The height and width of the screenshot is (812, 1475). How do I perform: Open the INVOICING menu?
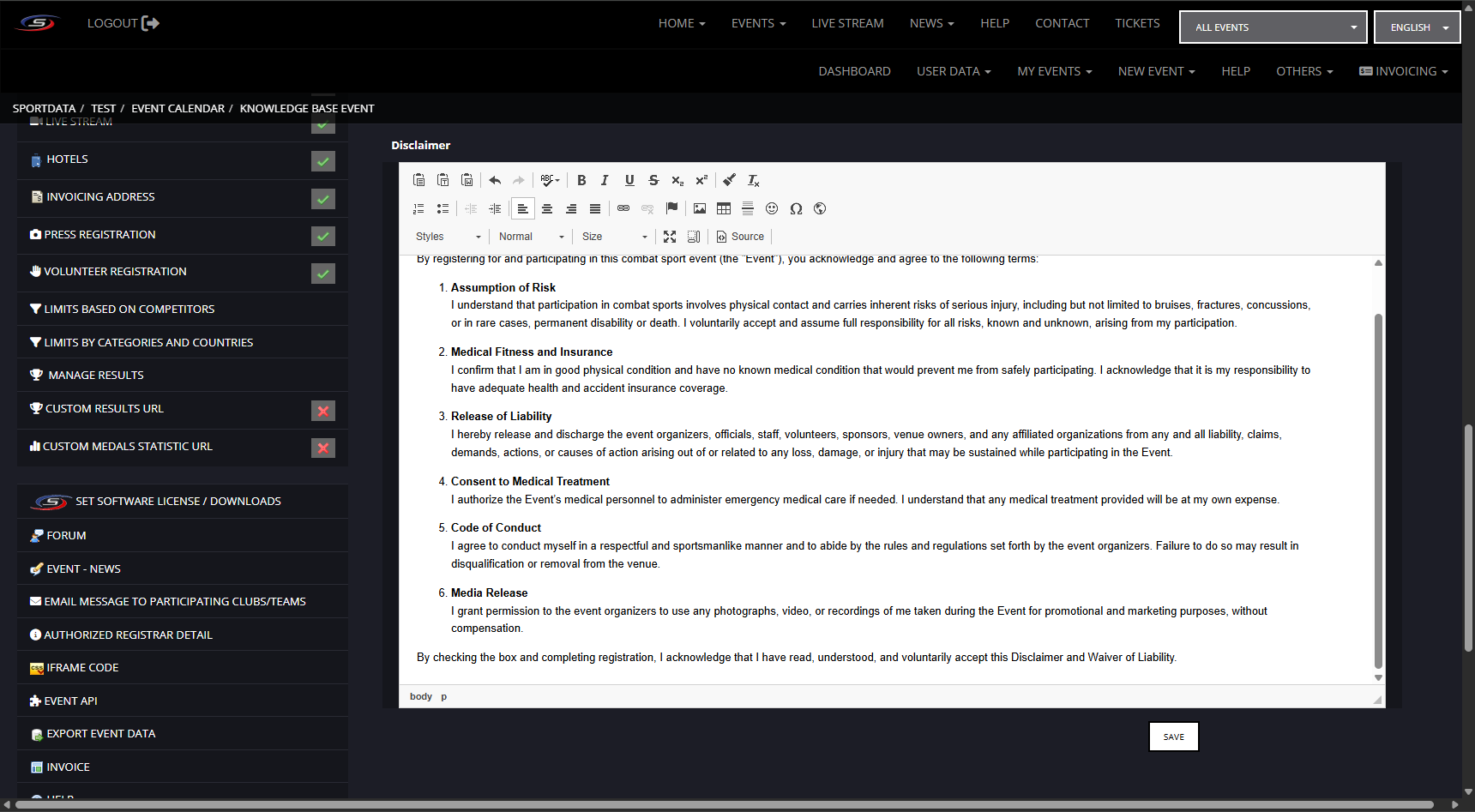click(1403, 71)
